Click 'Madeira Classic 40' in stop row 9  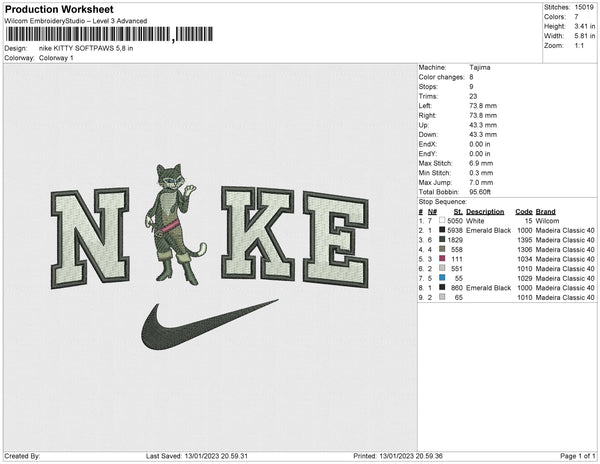click(x=565, y=297)
